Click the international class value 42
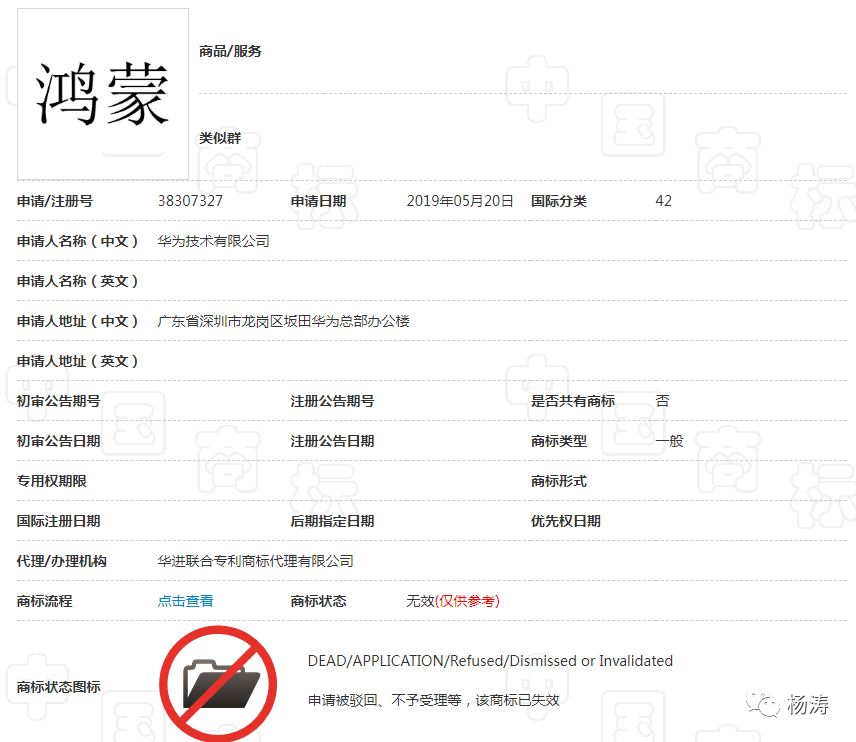 tap(663, 201)
